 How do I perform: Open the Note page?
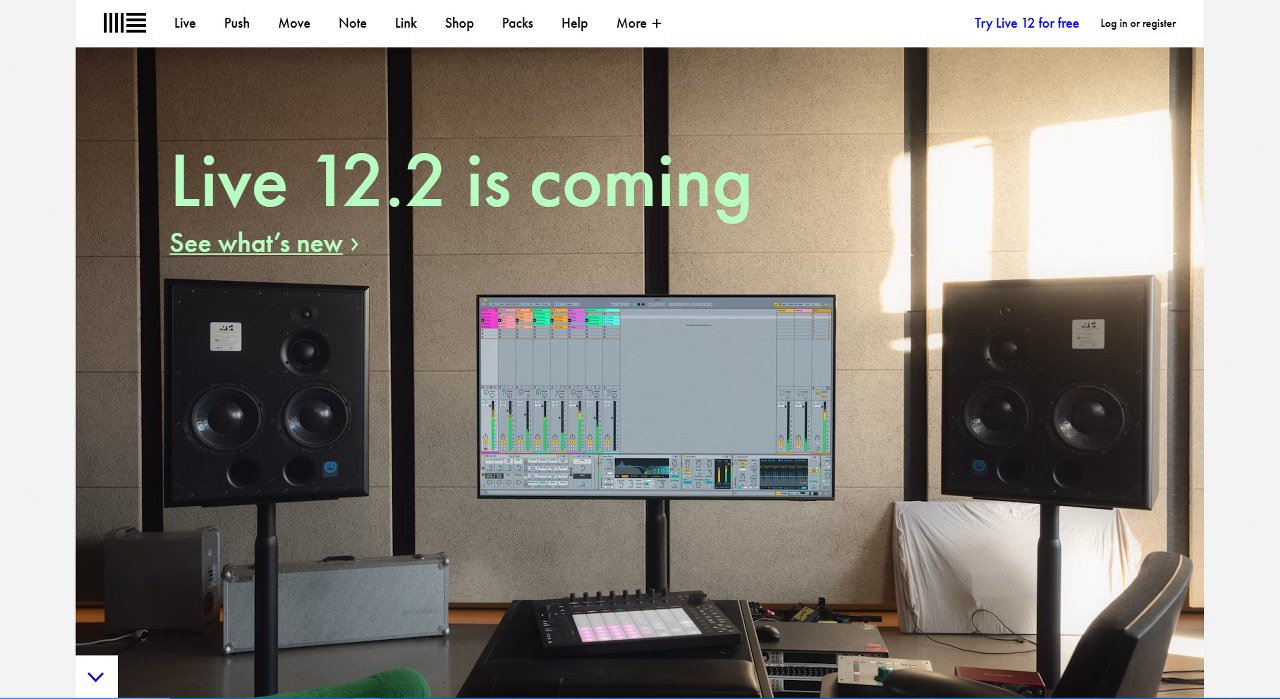pos(352,23)
